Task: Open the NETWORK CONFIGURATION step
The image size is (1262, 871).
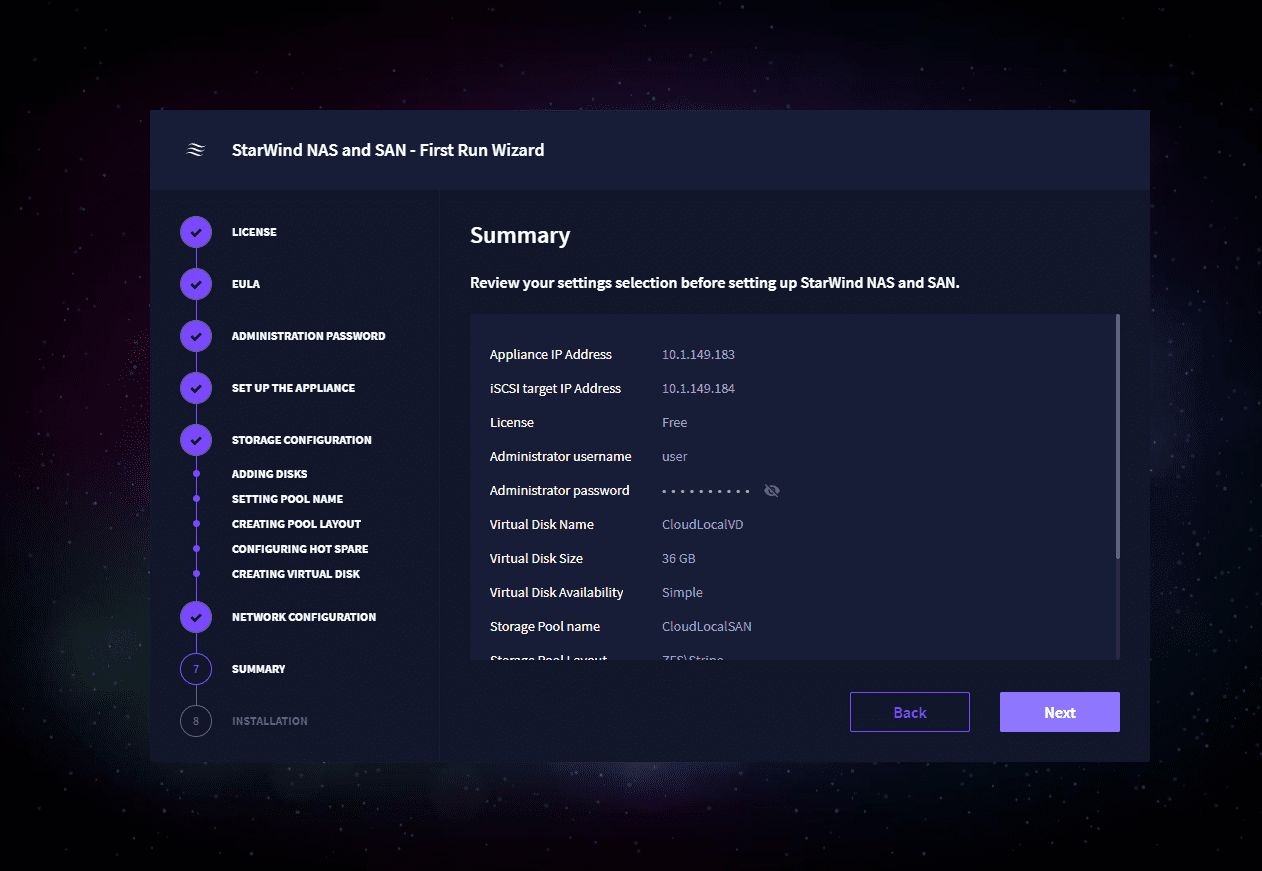Action: coord(304,617)
